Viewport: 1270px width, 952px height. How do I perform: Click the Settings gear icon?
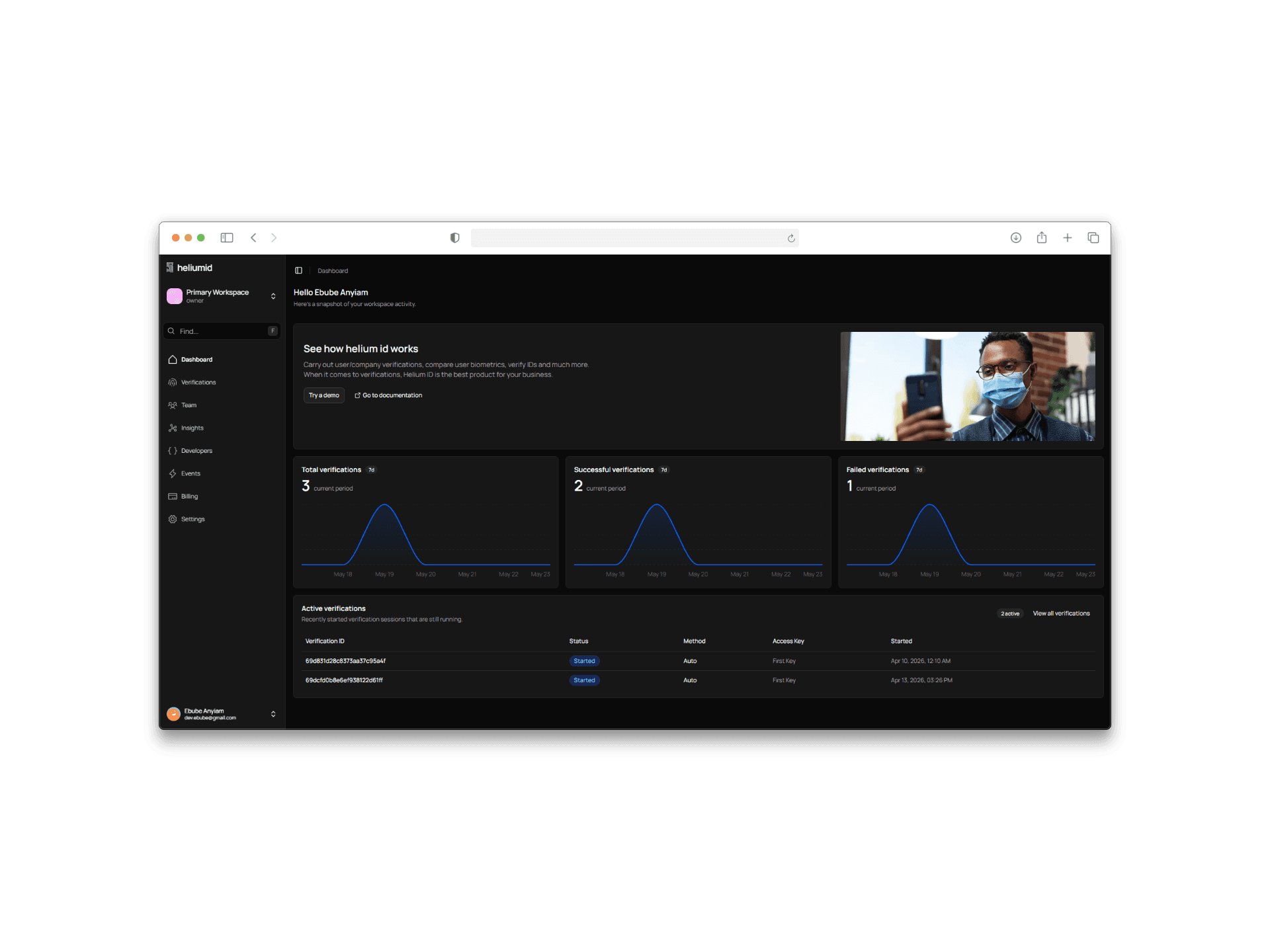[173, 519]
